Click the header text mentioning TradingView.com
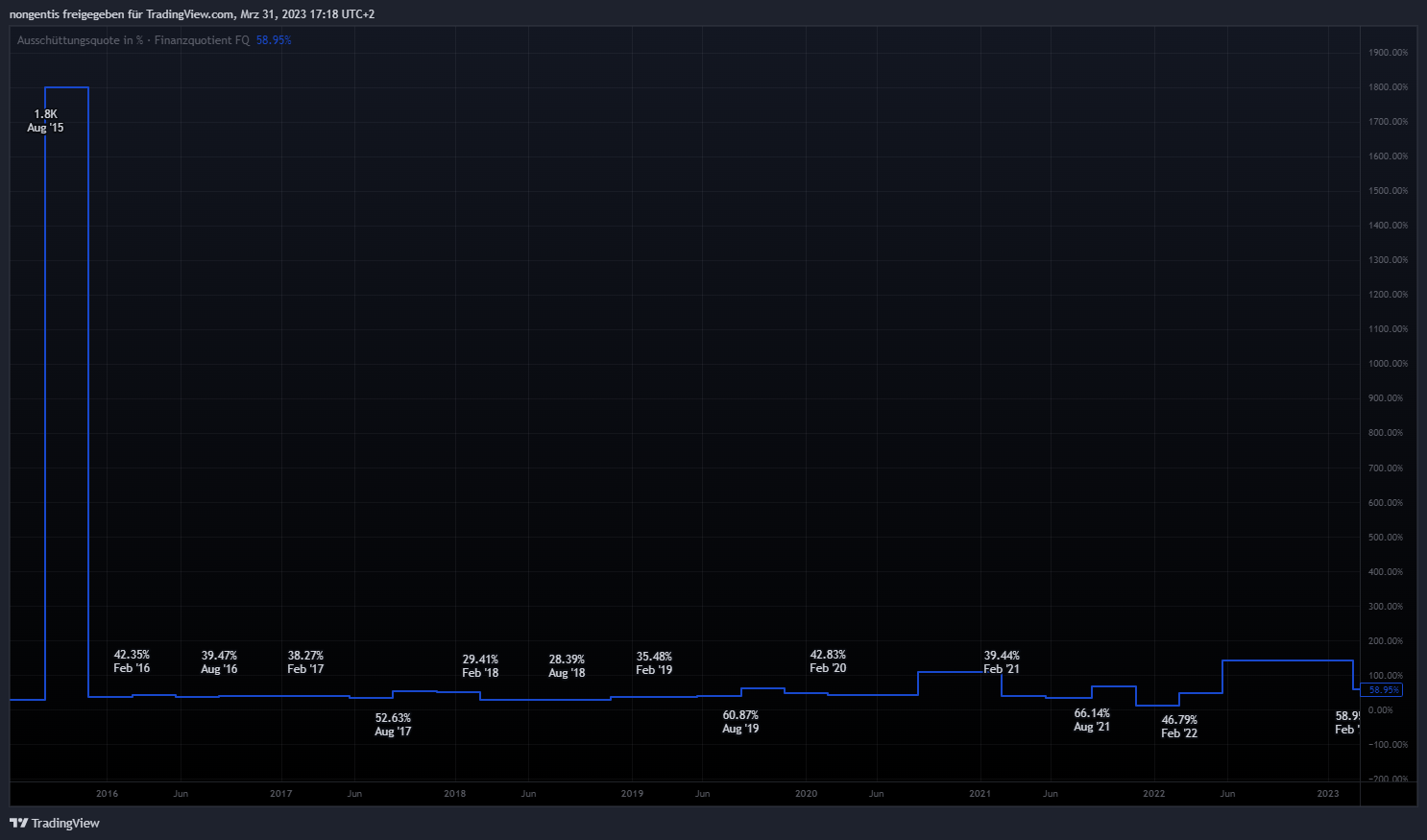 192,14
